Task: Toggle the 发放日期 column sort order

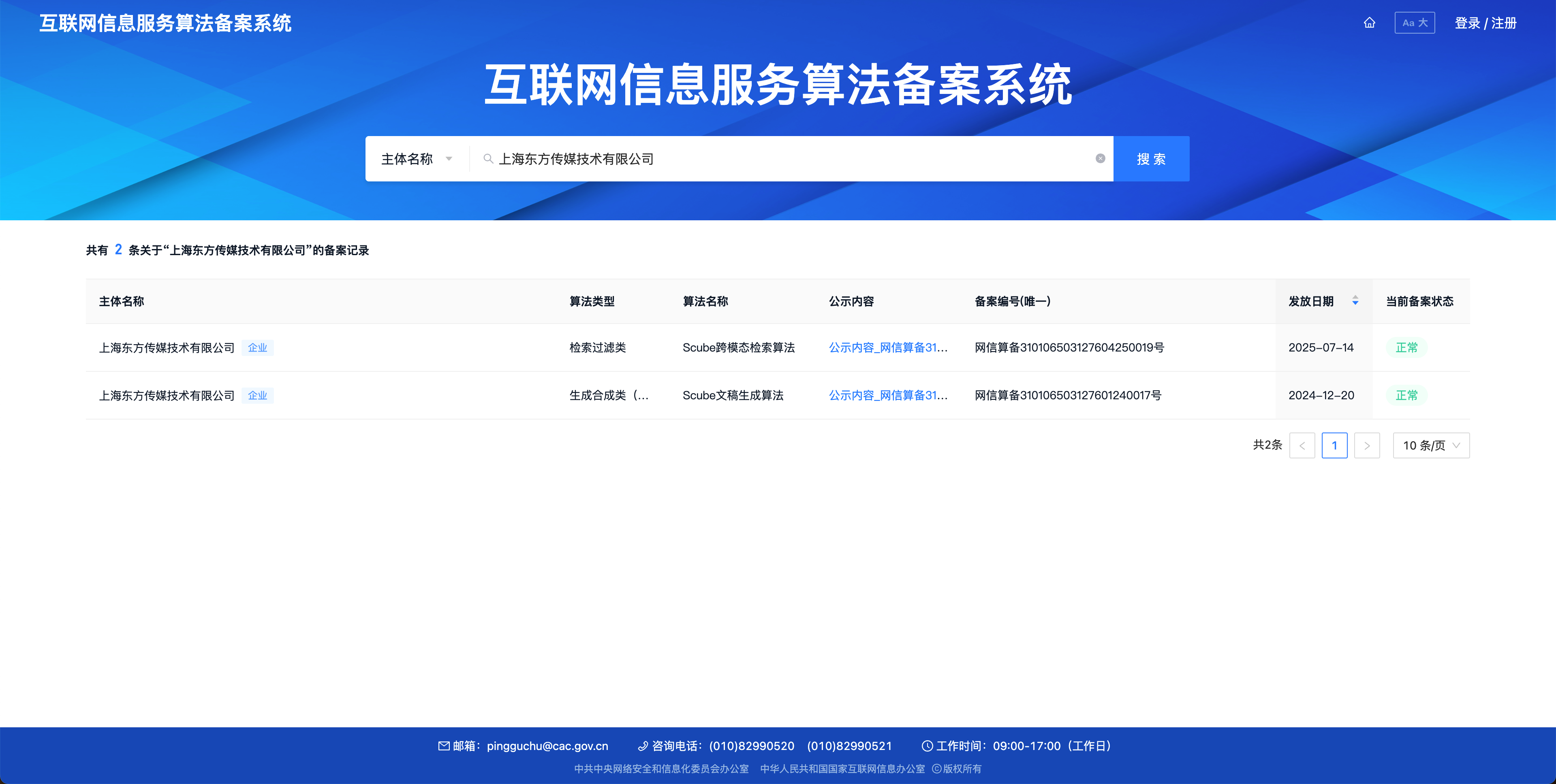Action: 1355,301
